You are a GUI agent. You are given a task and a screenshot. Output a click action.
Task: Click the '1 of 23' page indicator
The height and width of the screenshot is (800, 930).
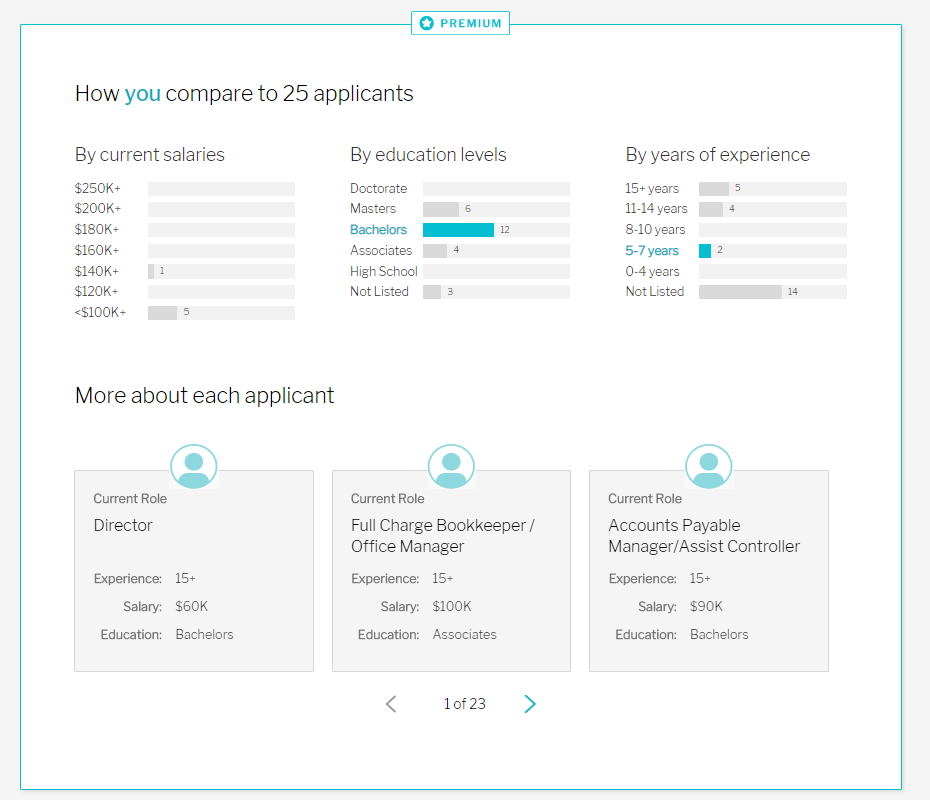point(464,704)
